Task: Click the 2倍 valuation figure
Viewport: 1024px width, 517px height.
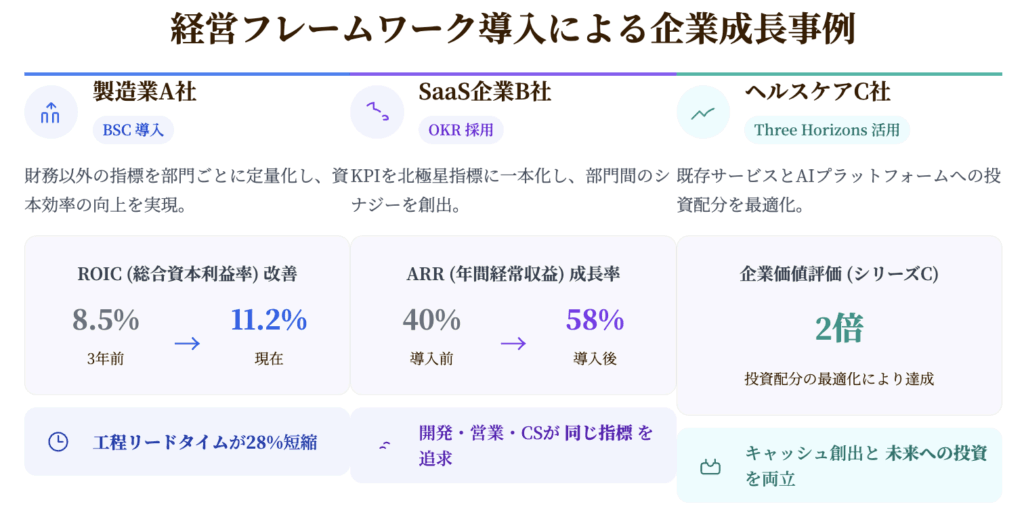Action: click(x=839, y=328)
